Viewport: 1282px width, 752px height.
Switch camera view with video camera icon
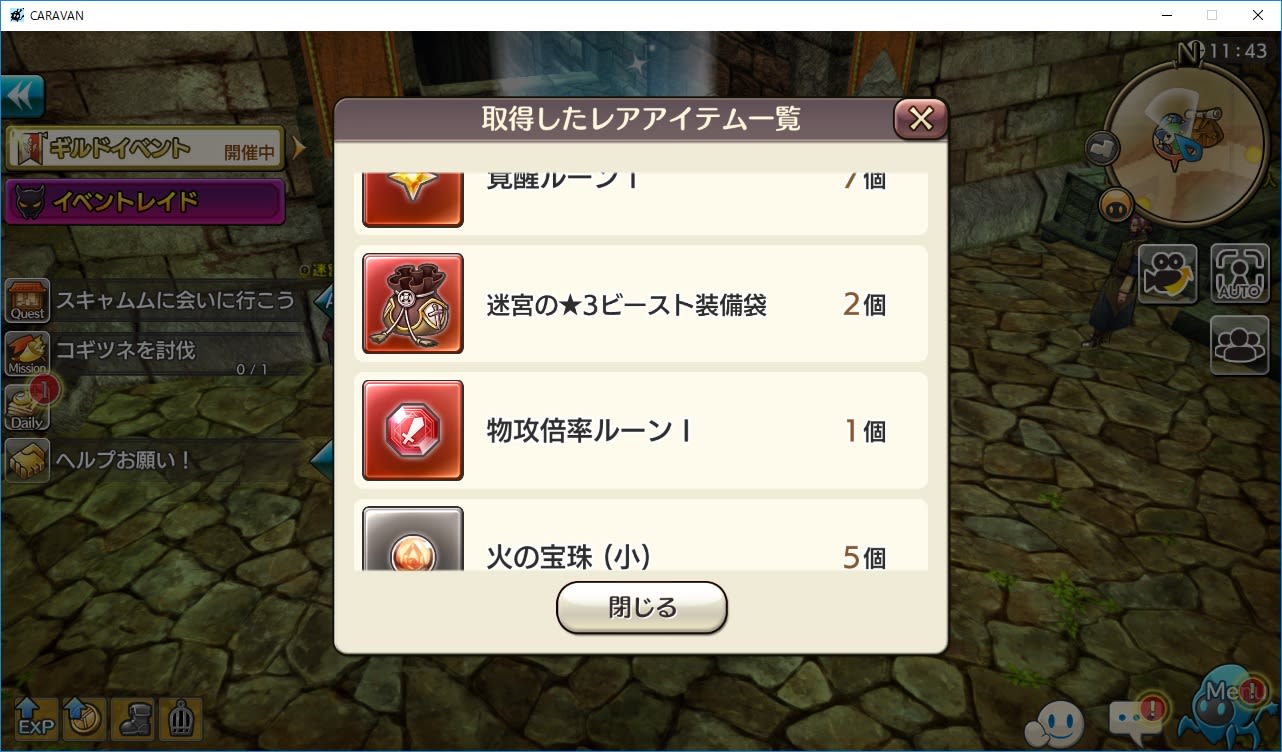click(x=1168, y=273)
